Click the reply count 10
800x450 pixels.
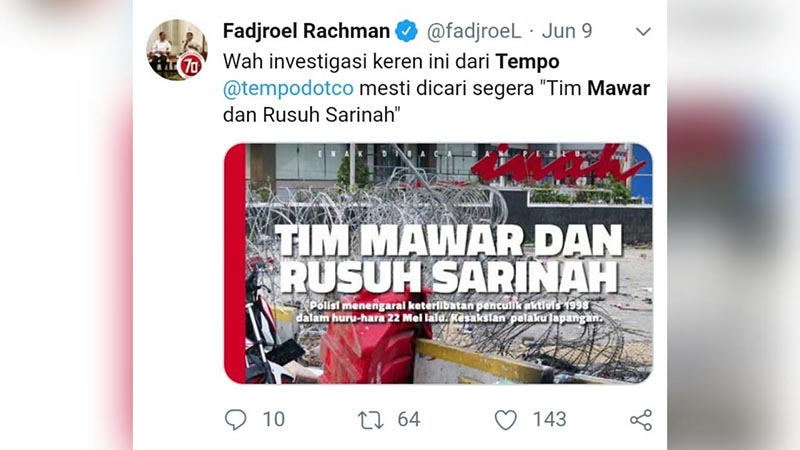coord(274,419)
